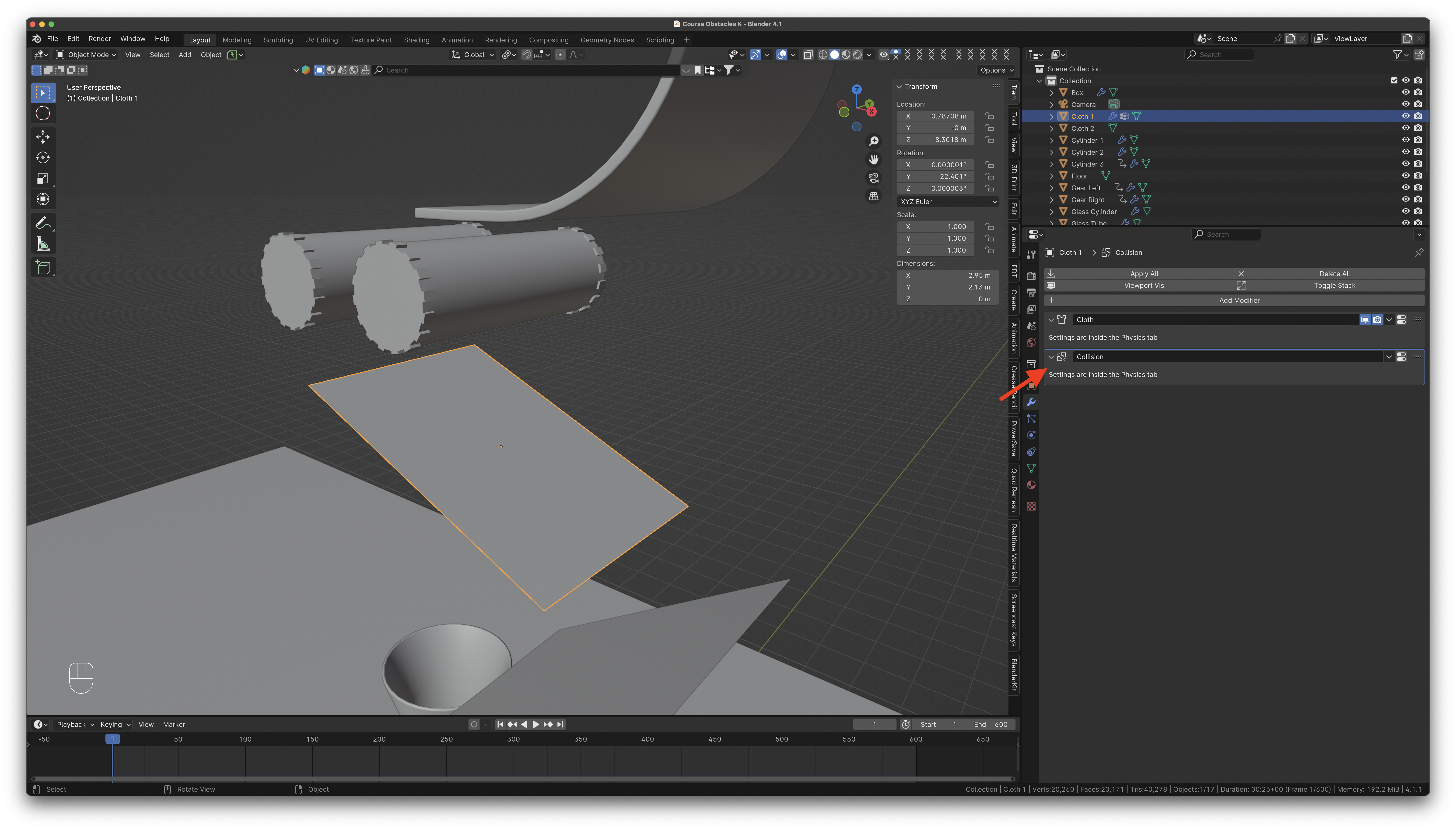
Task: Open the viewport Options dropdown
Action: 997,70
